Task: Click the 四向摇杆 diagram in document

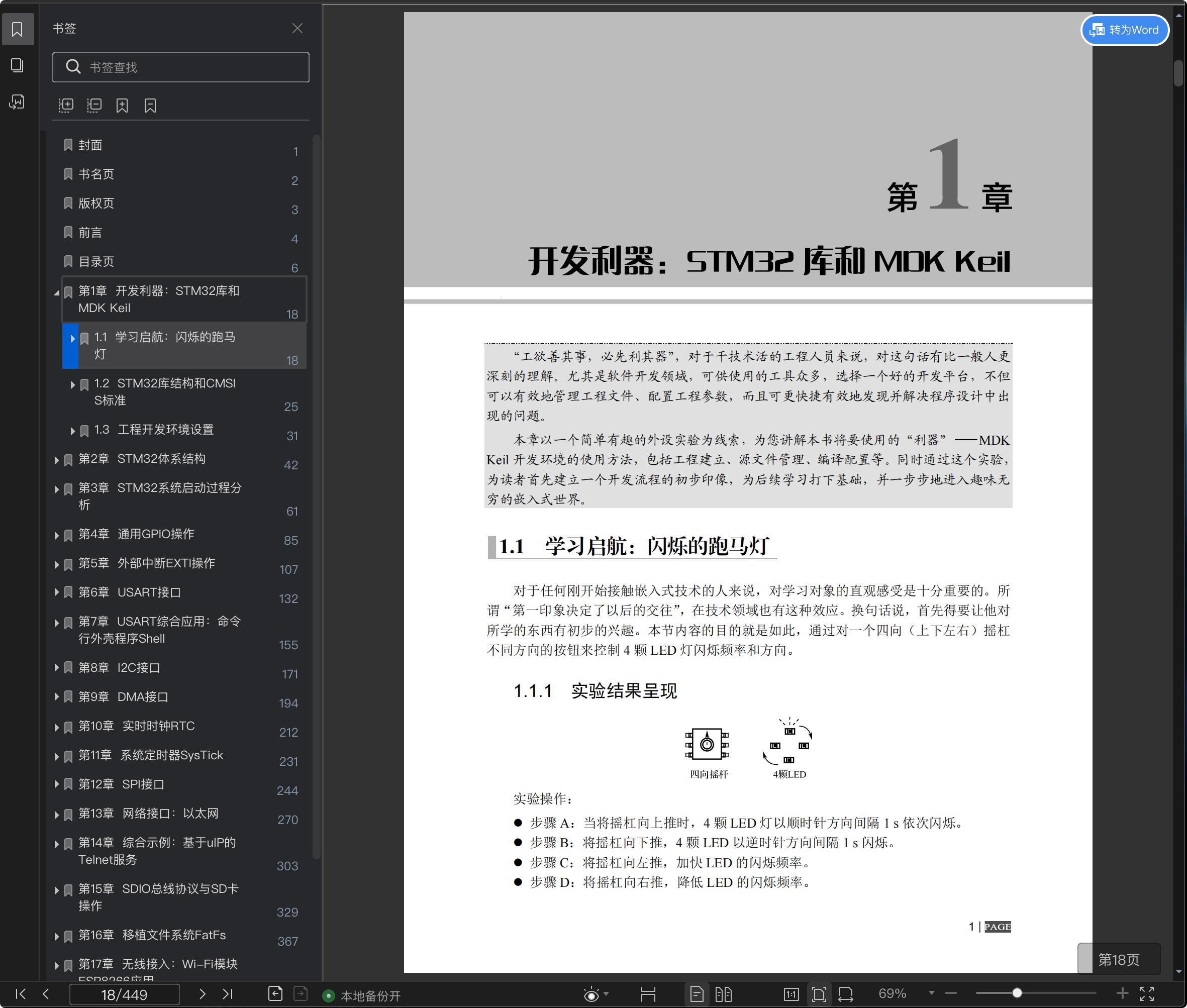Action: tap(708, 745)
